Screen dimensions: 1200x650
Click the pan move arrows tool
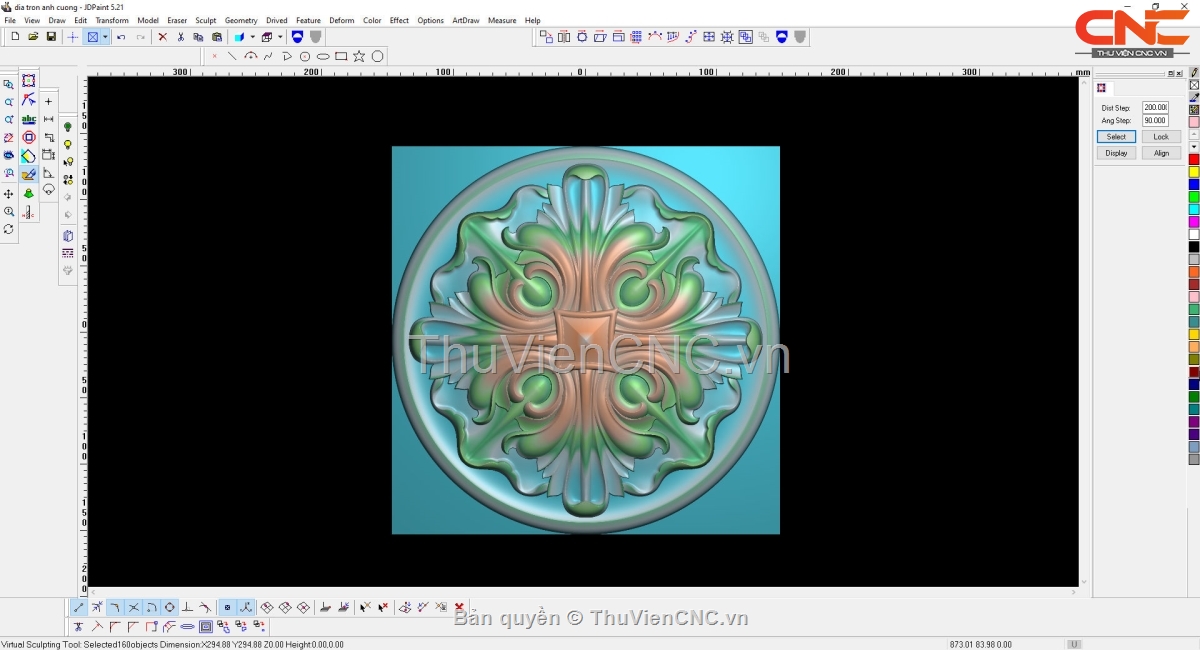tap(9, 194)
